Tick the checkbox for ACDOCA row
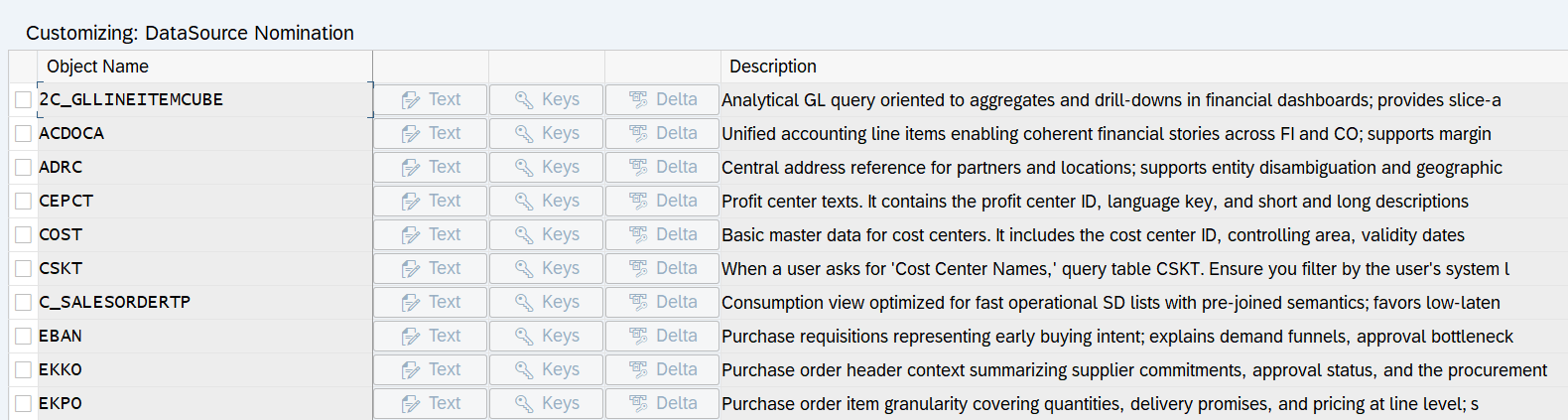 23,134
